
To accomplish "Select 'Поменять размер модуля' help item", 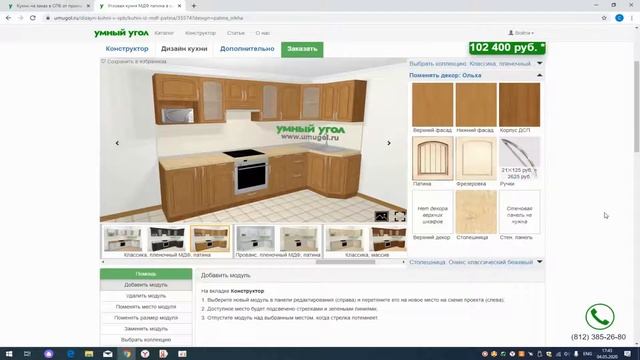I will click(x=146, y=318).
